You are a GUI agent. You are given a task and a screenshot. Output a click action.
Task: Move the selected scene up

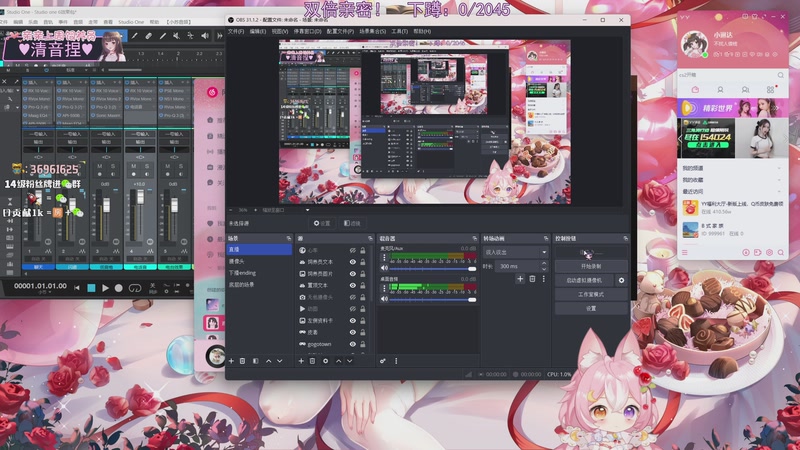[268, 361]
